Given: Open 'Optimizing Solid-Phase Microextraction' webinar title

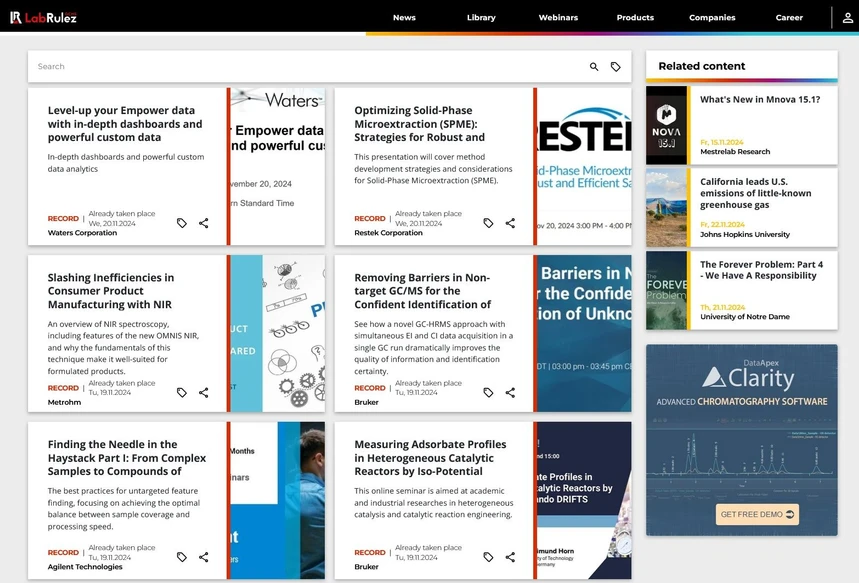Looking at the screenshot, I should pos(420,124).
